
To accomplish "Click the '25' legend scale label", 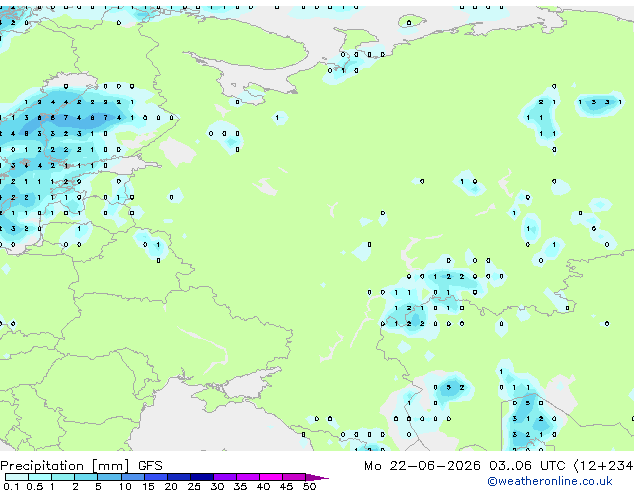I will [x=194, y=486].
